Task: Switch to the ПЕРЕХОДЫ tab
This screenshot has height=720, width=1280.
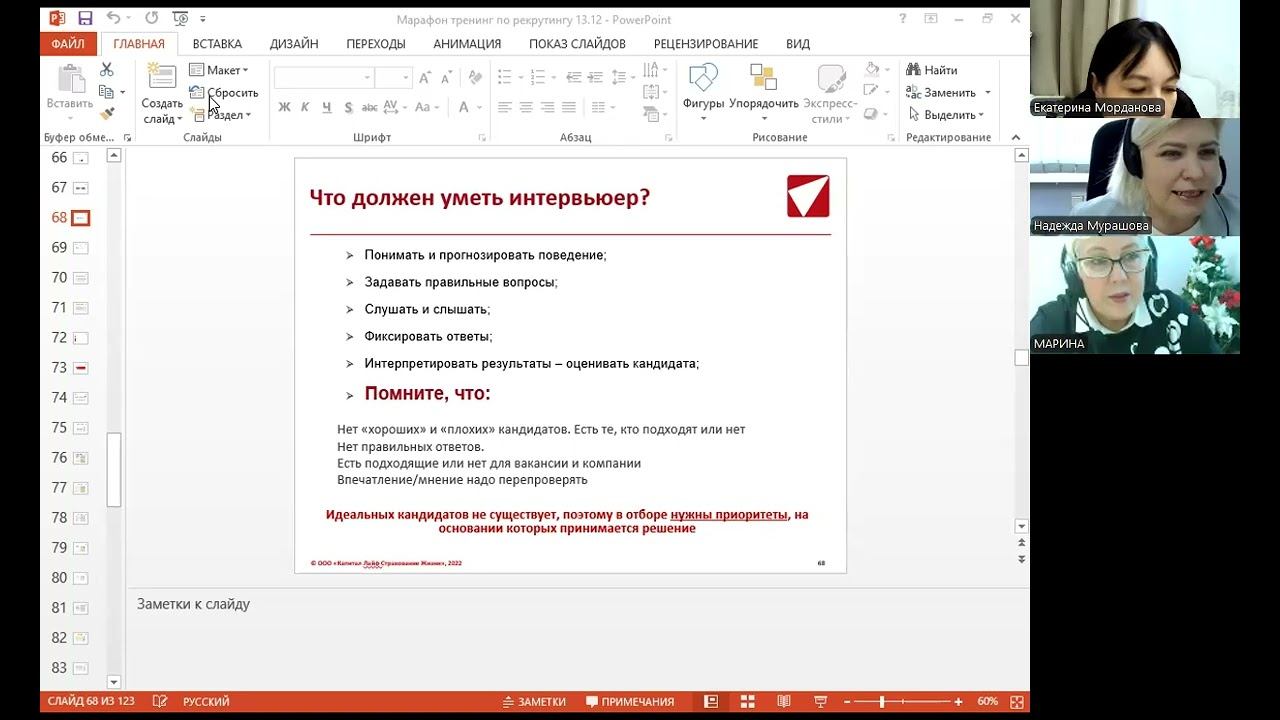Action: [376, 44]
